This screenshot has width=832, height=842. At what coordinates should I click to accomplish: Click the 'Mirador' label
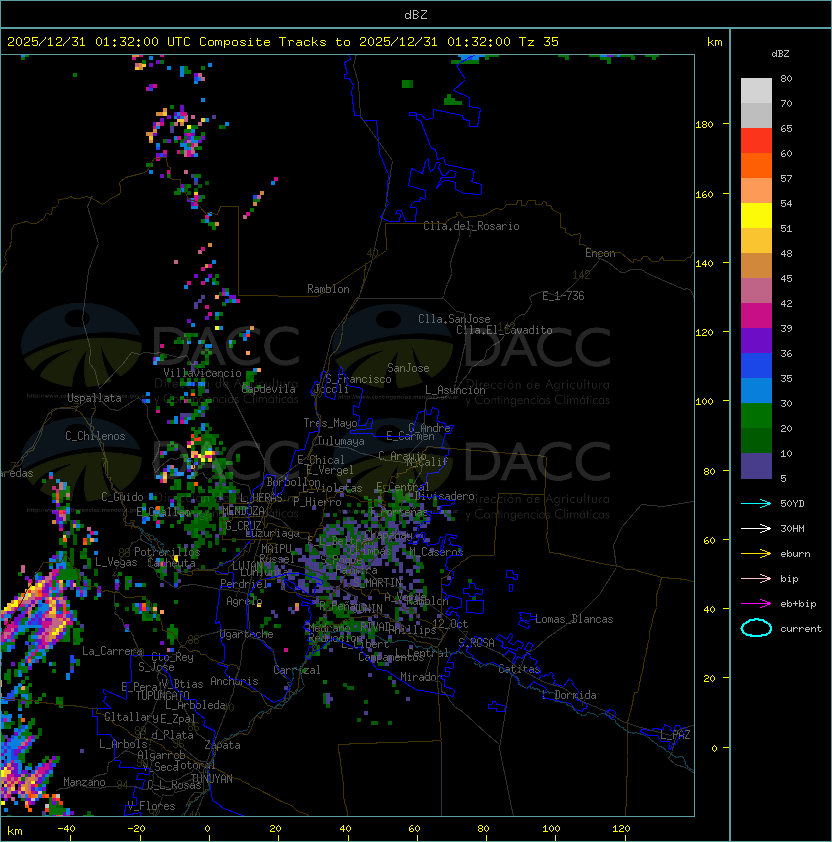422,677
